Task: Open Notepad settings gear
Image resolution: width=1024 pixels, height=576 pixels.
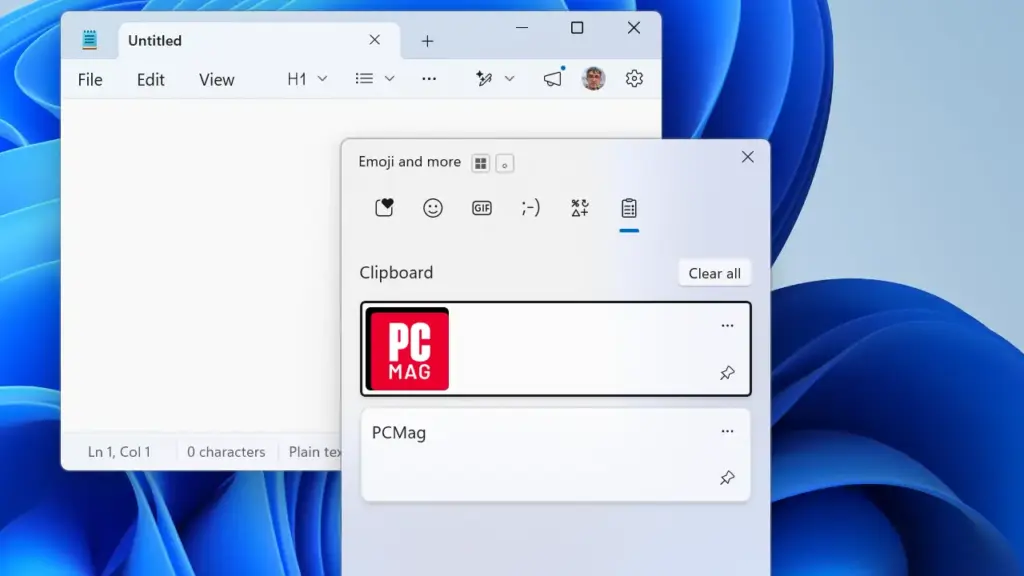Action: [633, 79]
